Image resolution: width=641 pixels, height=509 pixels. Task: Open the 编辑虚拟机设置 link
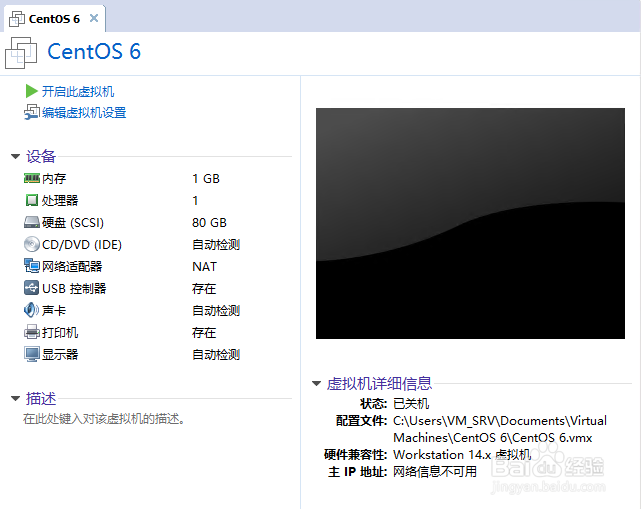[x=84, y=112]
